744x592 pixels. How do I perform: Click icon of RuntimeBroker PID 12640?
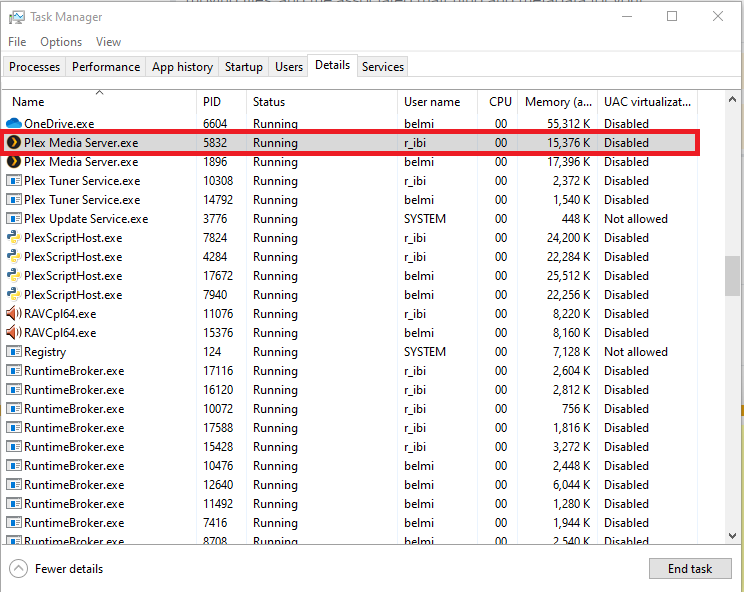click(x=14, y=484)
